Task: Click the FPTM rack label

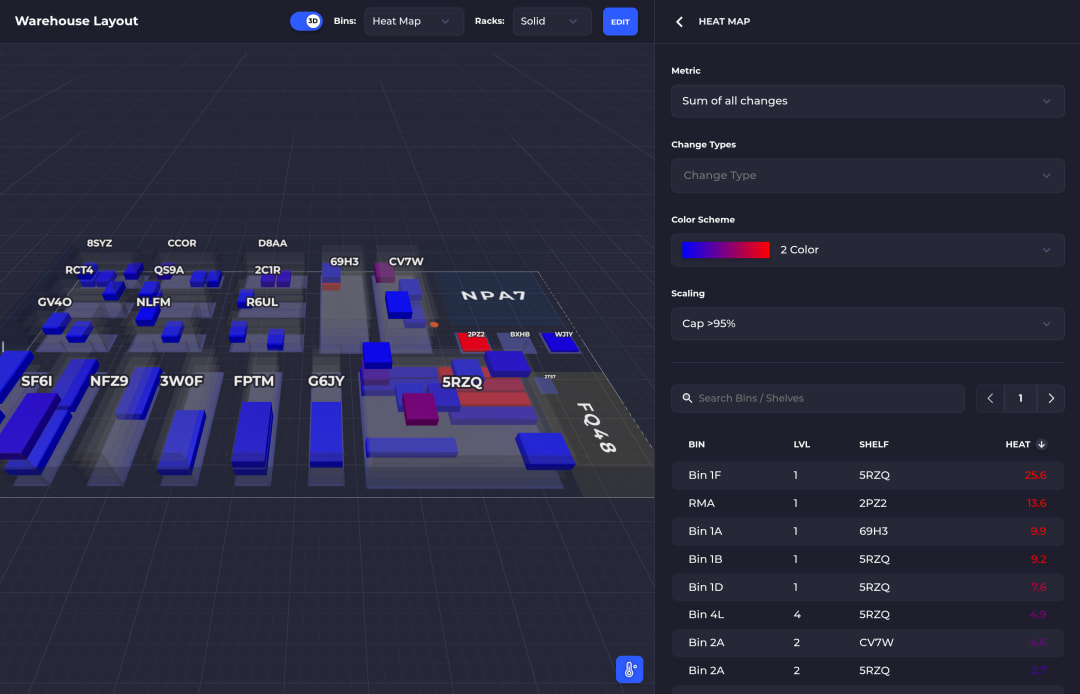Action: pyautogui.click(x=253, y=381)
